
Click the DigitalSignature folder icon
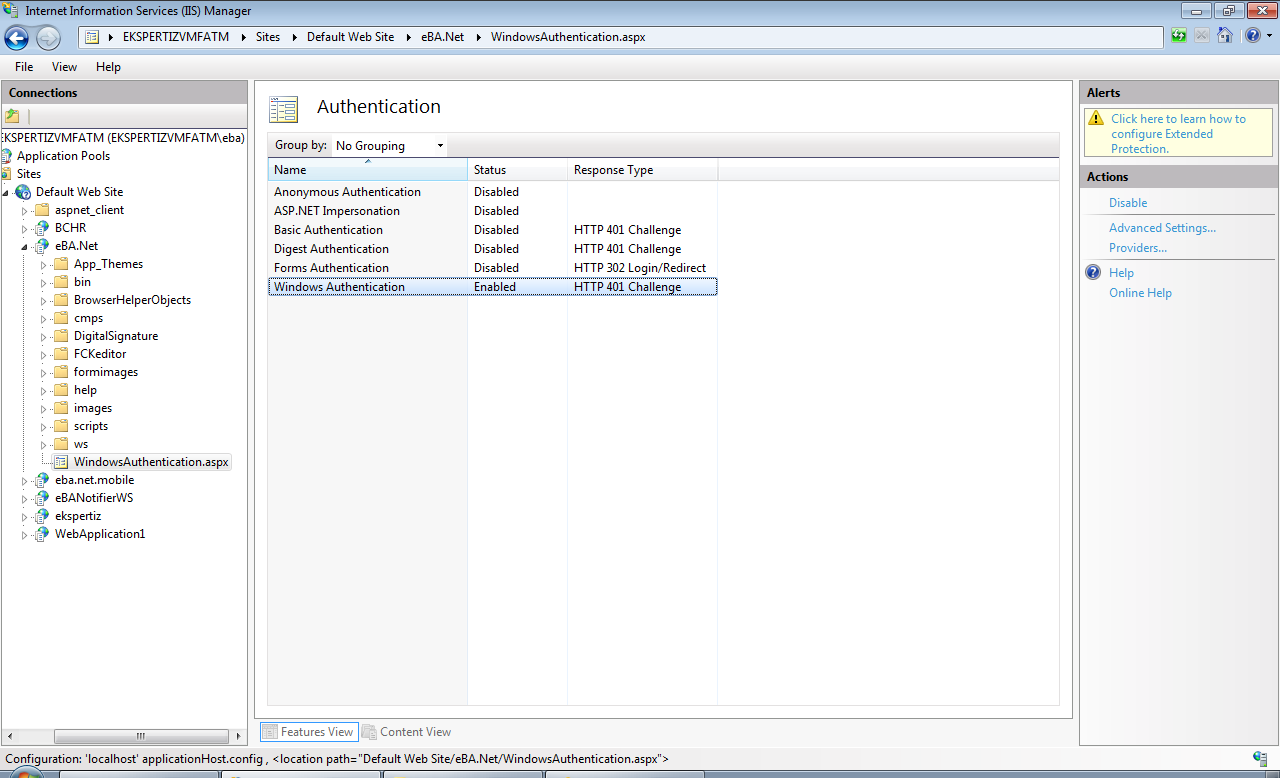[61, 336]
